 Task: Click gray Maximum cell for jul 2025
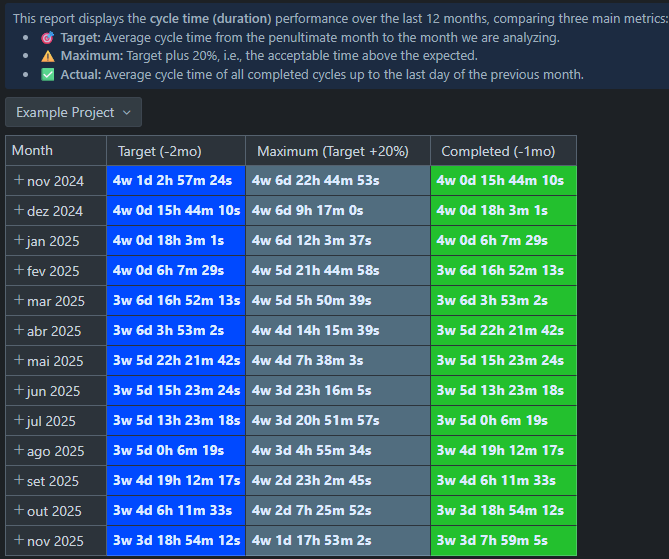pos(338,421)
